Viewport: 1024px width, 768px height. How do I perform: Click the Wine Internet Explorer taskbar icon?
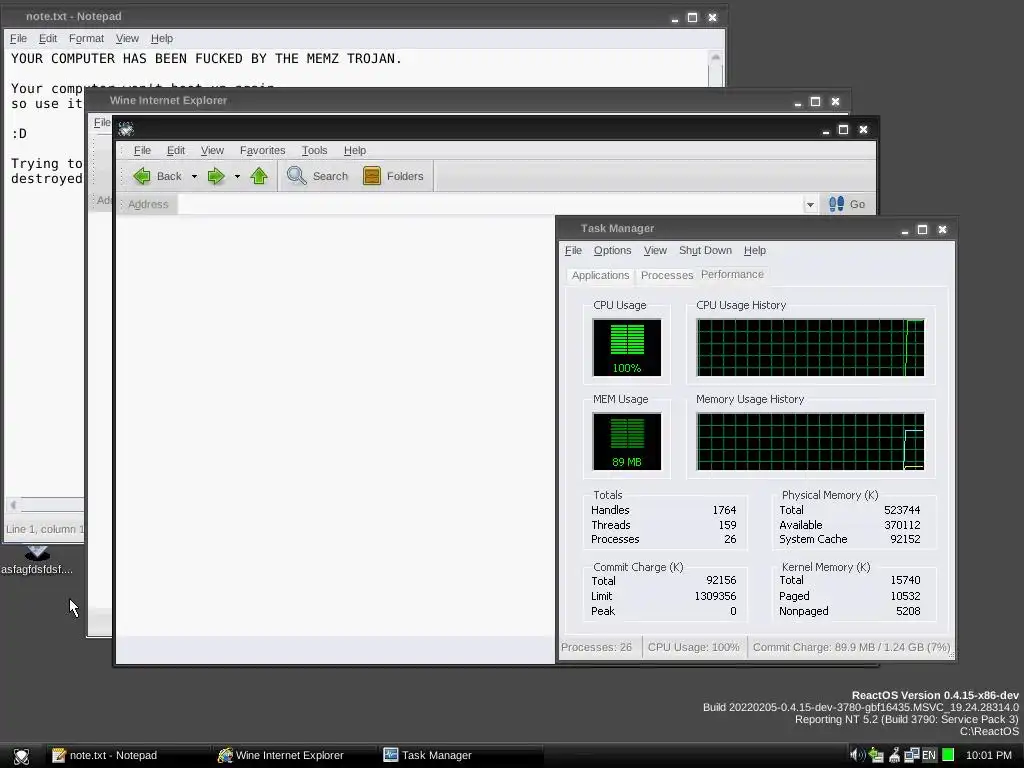[x=225, y=756]
